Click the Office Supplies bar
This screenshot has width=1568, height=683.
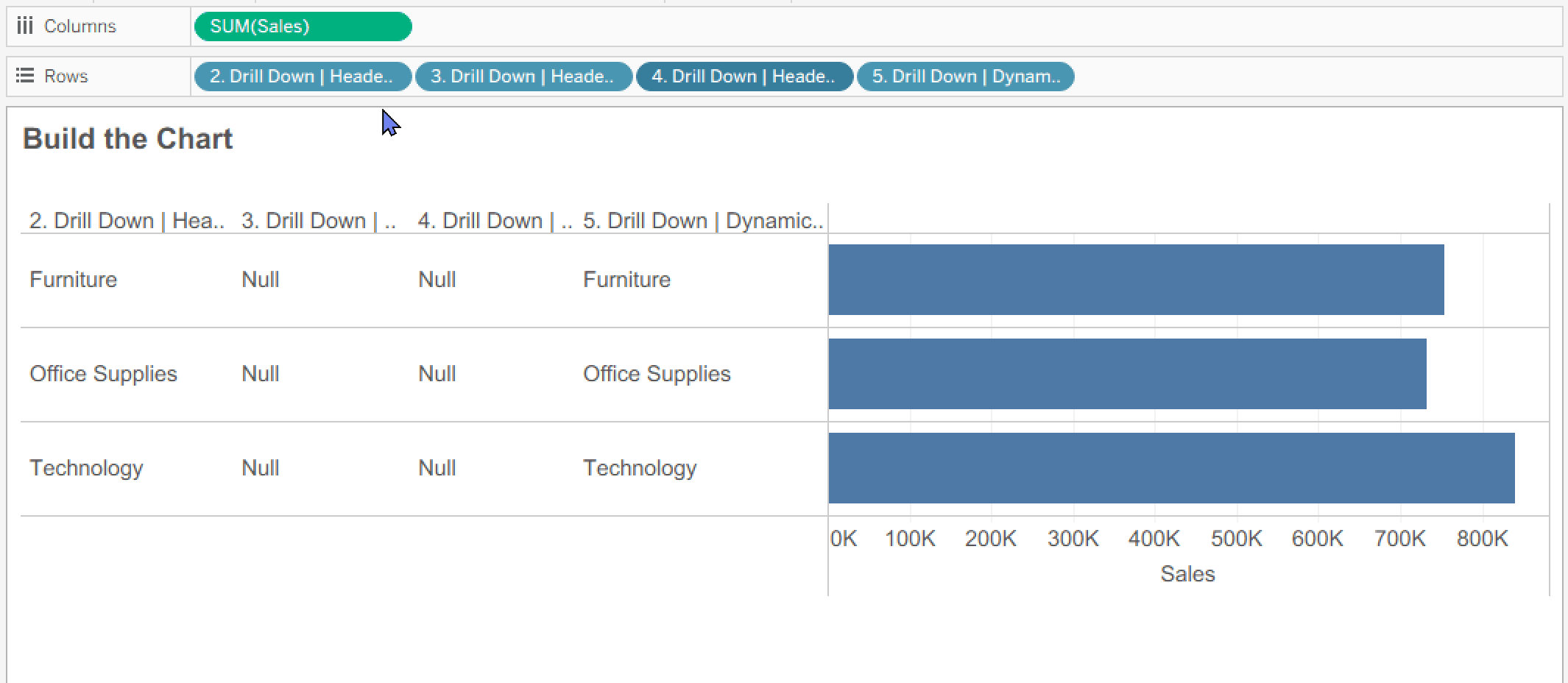click(x=1127, y=374)
